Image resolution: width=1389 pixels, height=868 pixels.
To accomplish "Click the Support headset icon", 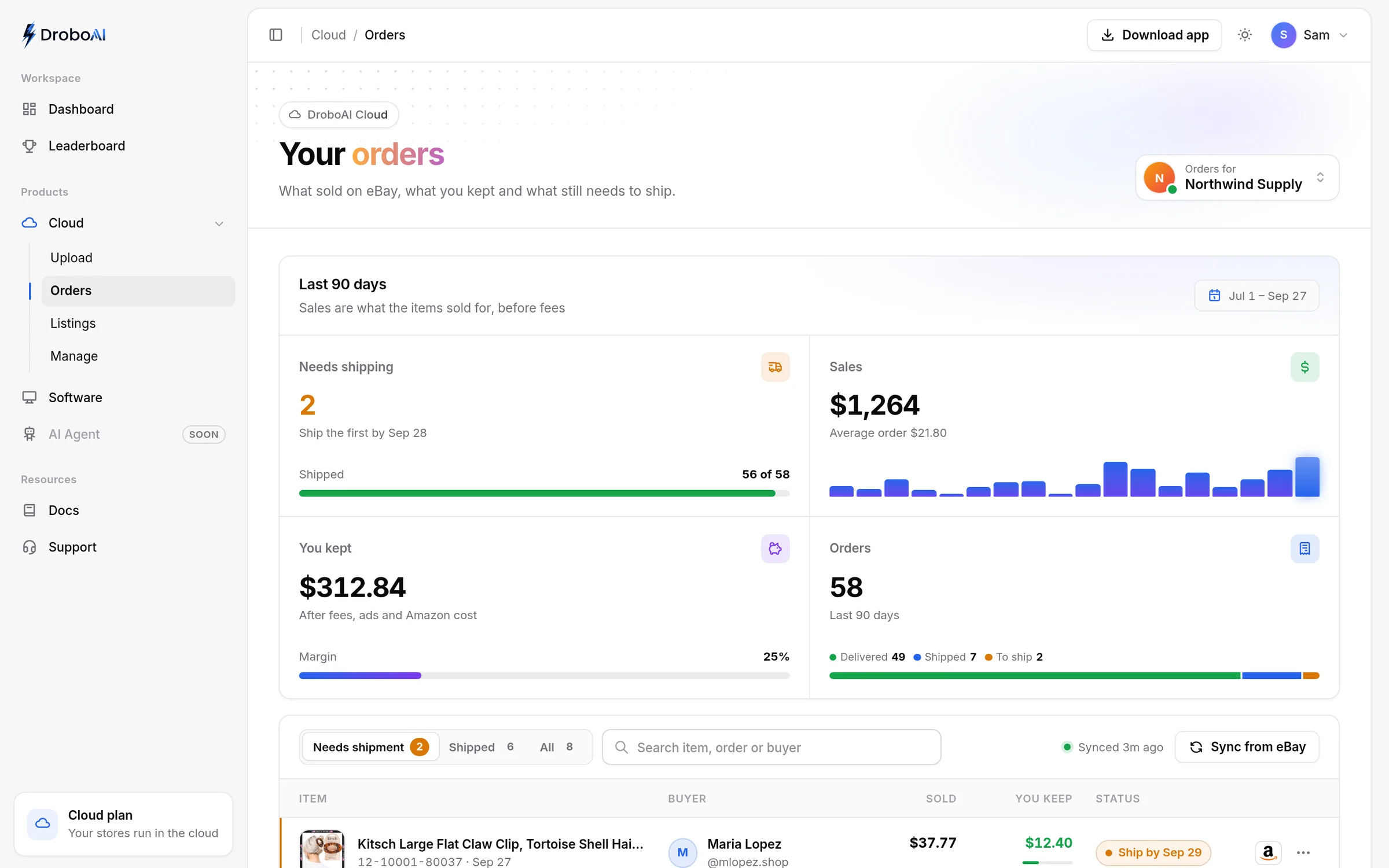I will [29, 547].
